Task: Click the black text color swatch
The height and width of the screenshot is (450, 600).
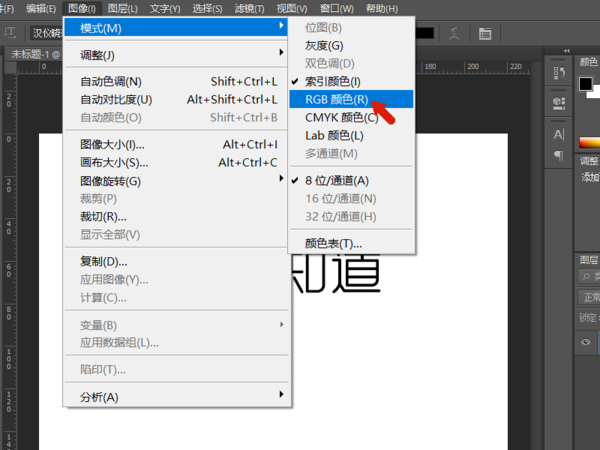Action: click(x=425, y=33)
